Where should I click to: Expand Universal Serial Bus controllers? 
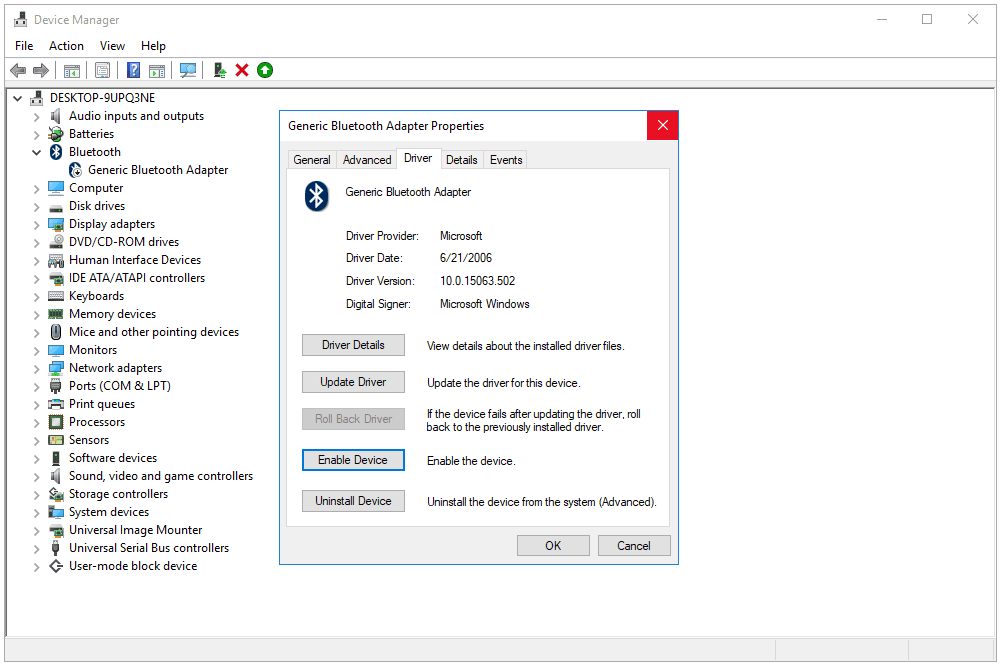(x=37, y=548)
